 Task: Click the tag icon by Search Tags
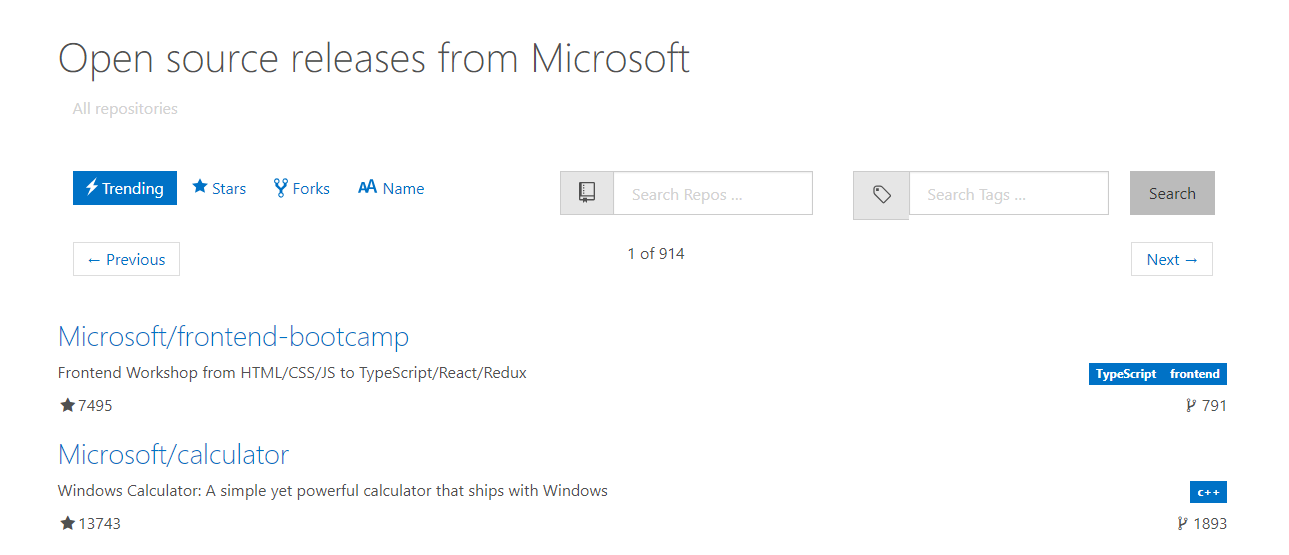coord(881,194)
